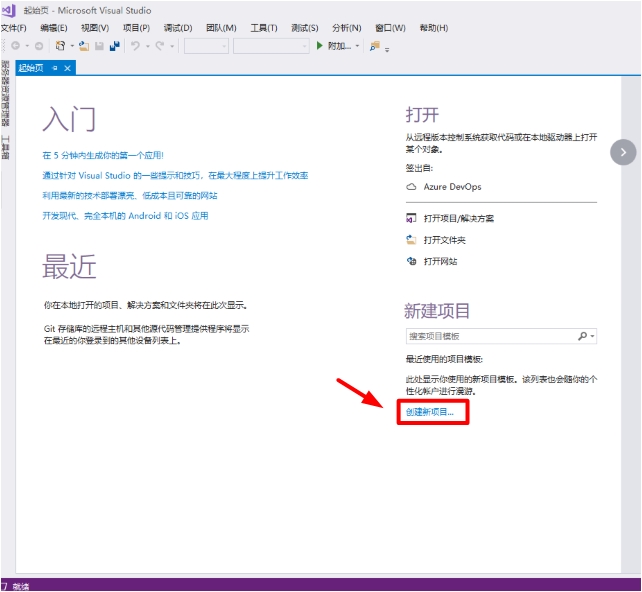Click the search magnifier in template box
The height and width of the screenshot is (592, 642).
[x=582, y=336]
